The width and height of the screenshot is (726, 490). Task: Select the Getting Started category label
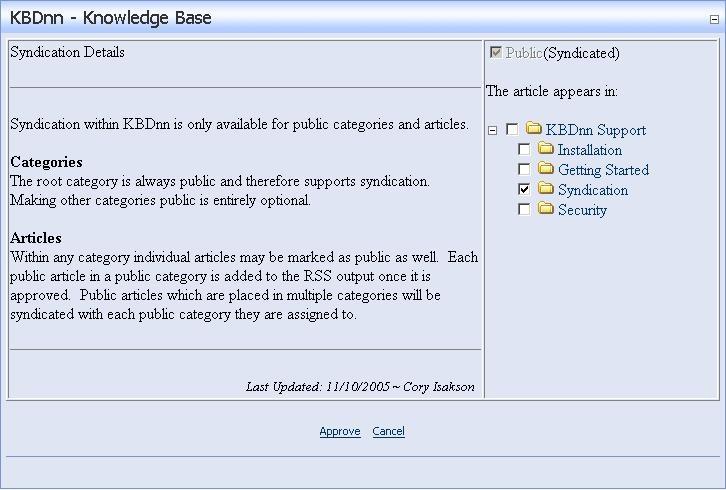click(603, 170)
